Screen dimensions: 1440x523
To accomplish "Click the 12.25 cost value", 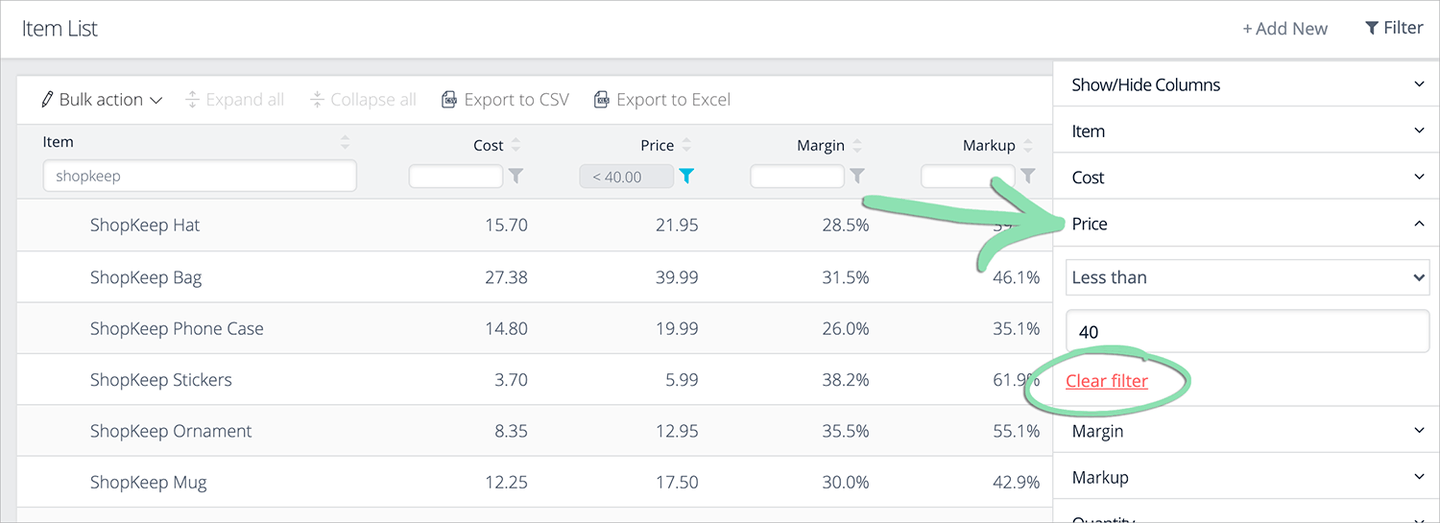I will (x=506, y=482).
